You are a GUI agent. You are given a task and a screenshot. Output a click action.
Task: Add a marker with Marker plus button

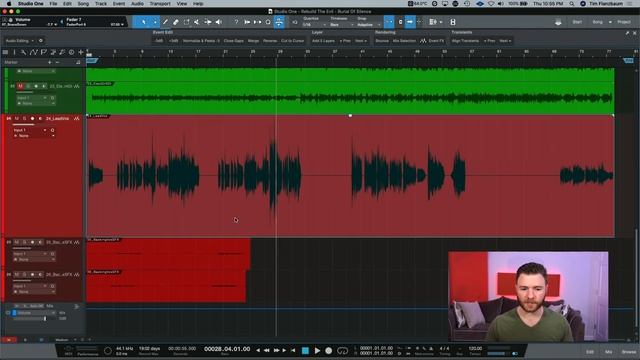coord(50,62)
